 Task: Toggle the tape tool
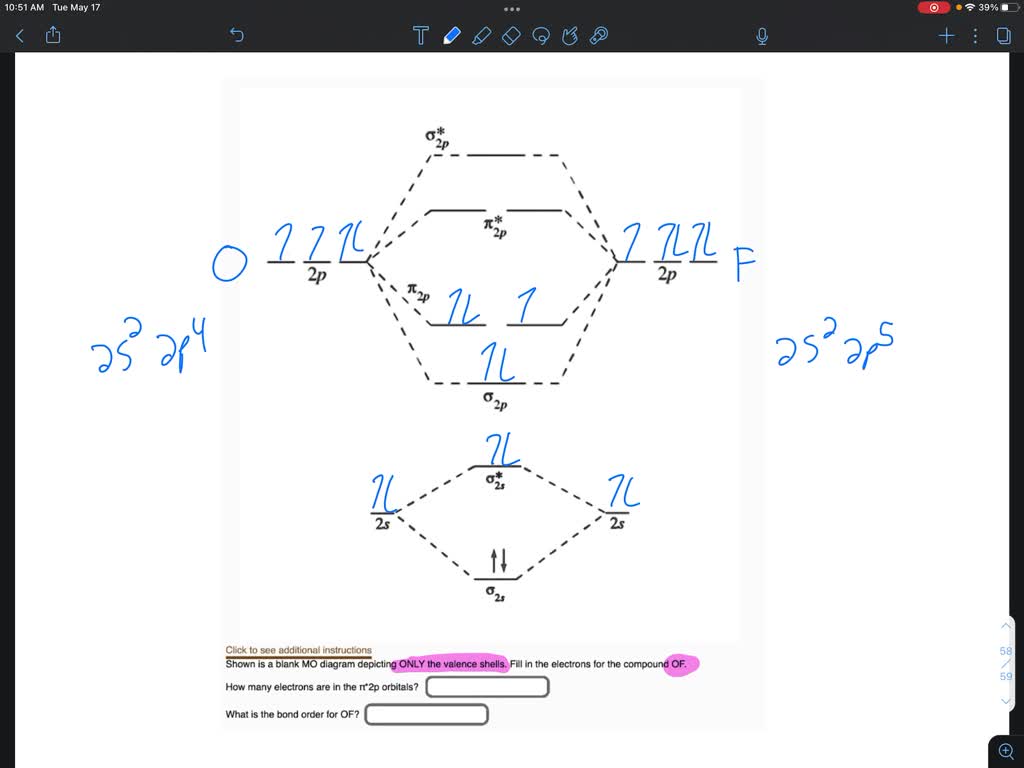599,35
